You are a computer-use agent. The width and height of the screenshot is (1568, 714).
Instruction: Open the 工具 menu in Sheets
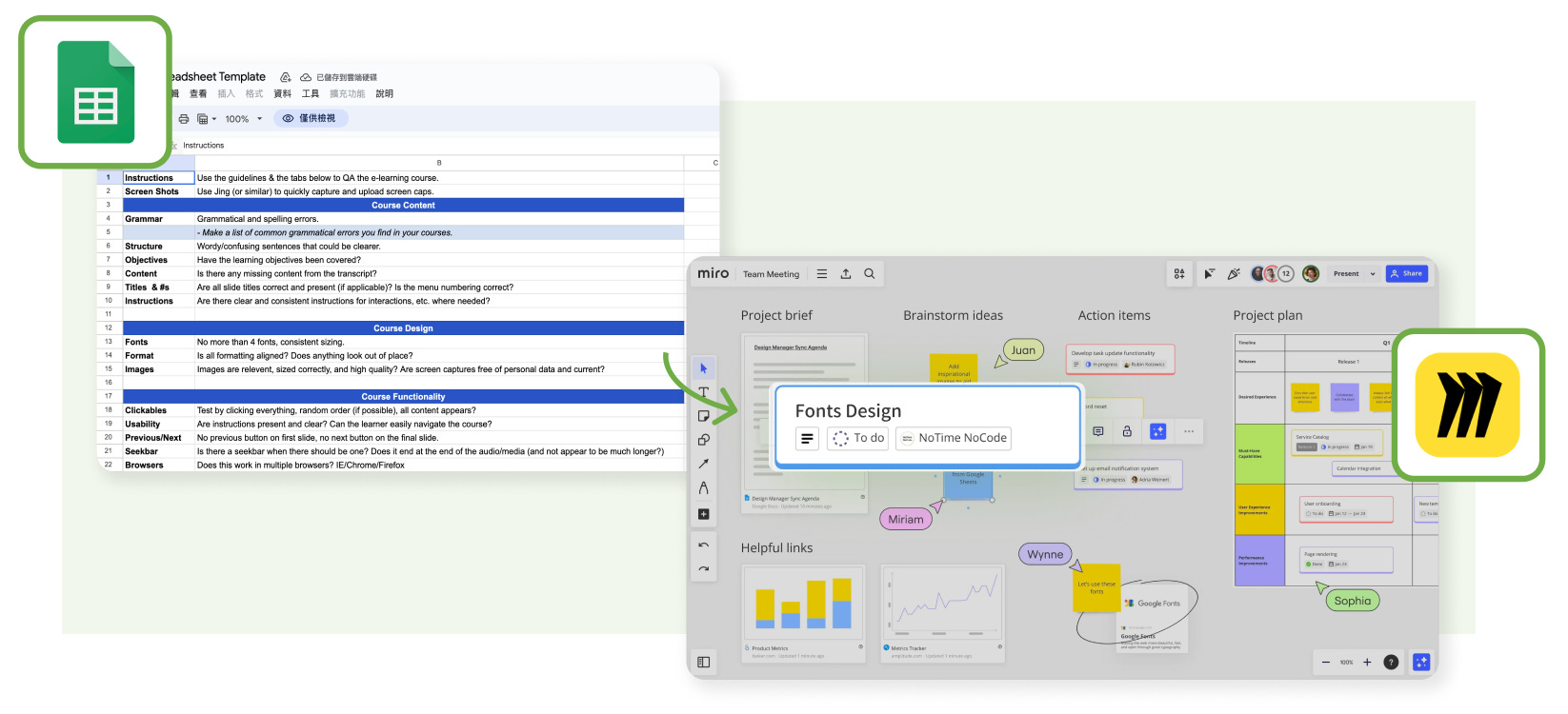point(311,94)
